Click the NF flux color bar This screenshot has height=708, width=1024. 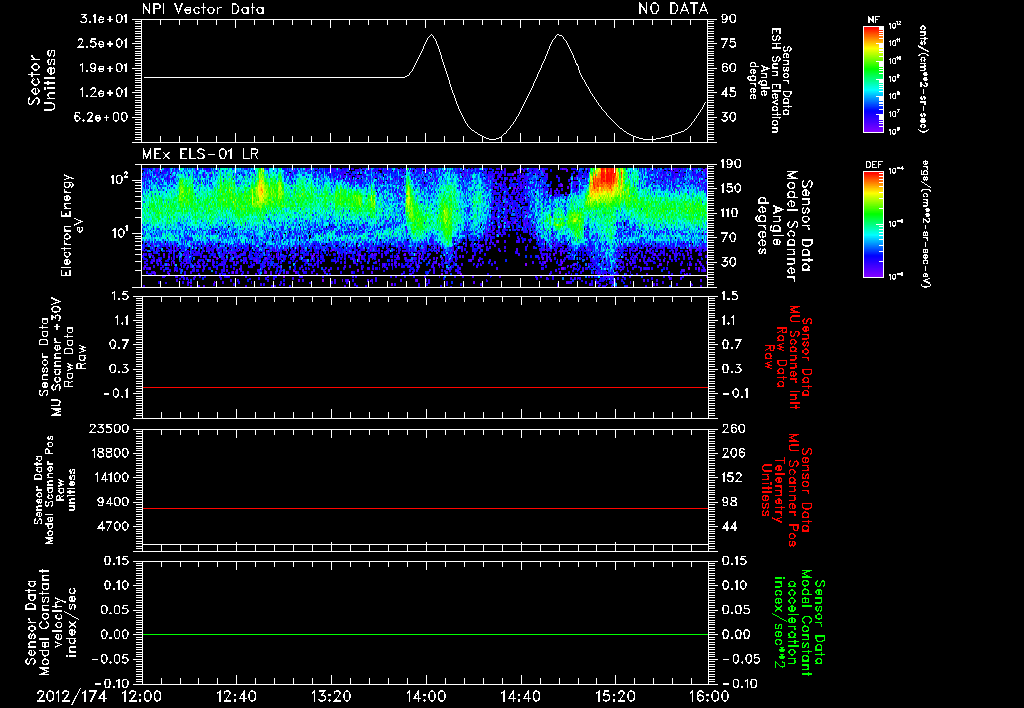tap(873, 78)
